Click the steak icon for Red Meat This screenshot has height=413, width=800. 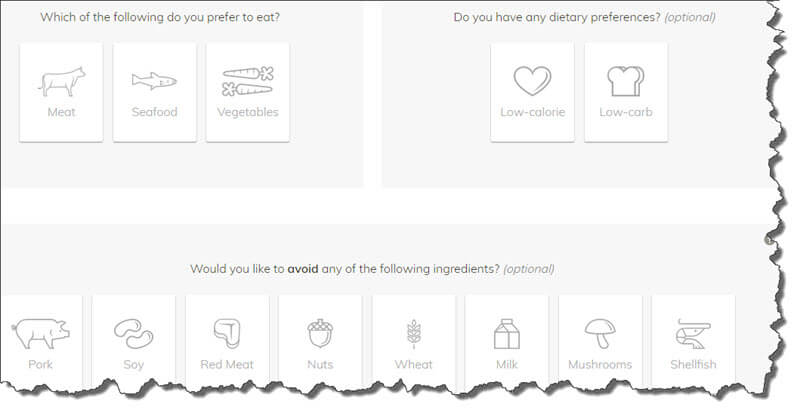[x=227, y=334]
